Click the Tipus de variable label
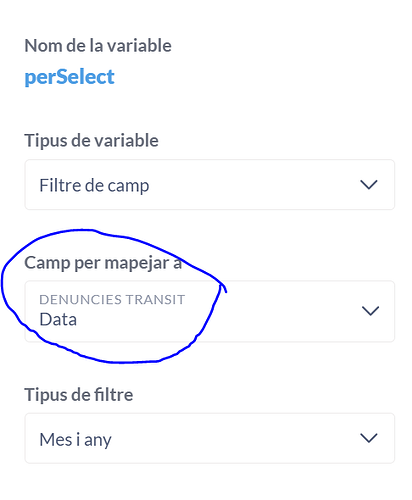This screenshot has height=500, width=412. (91, 141)
